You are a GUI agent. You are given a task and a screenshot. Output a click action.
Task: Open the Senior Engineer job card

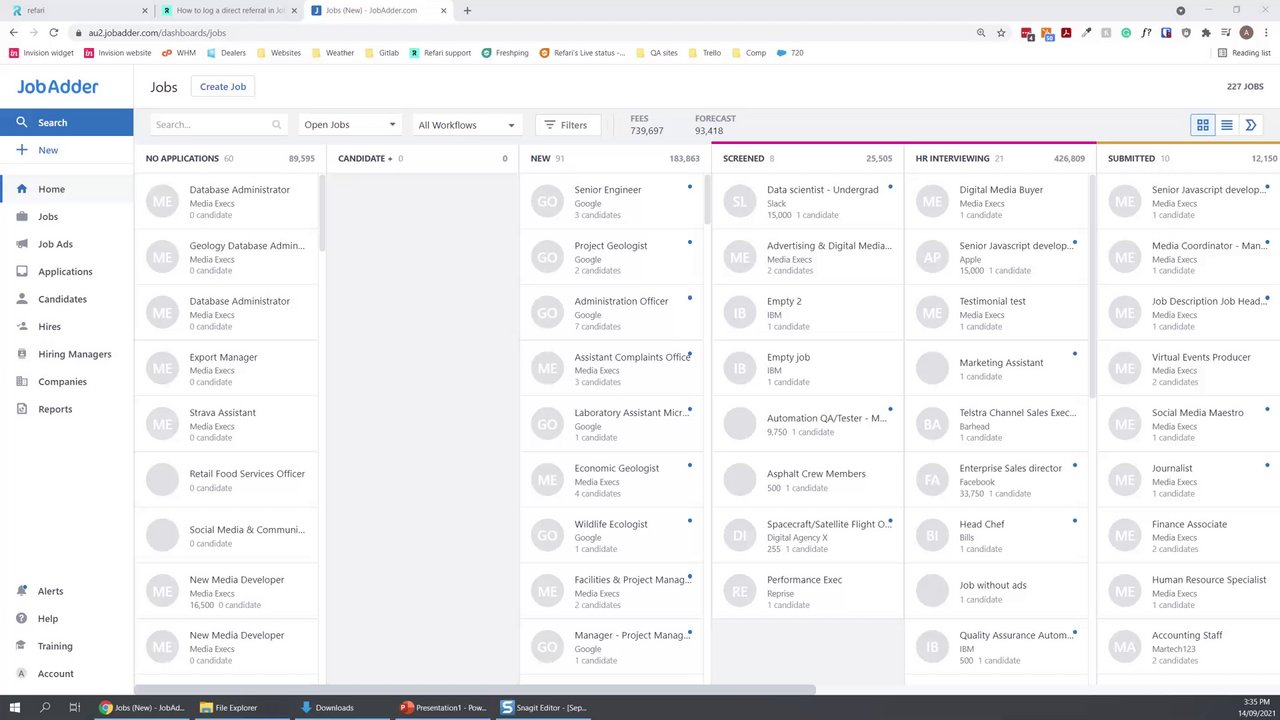(x=611, y=202)
